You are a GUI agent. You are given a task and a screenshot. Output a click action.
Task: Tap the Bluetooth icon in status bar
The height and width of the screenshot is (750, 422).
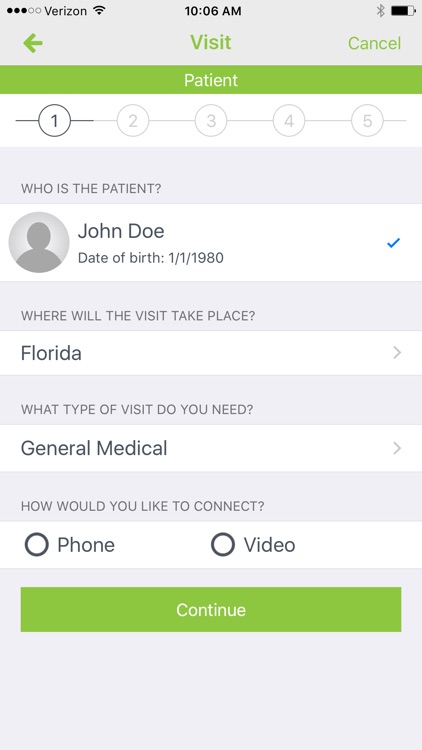coord(380,11)
